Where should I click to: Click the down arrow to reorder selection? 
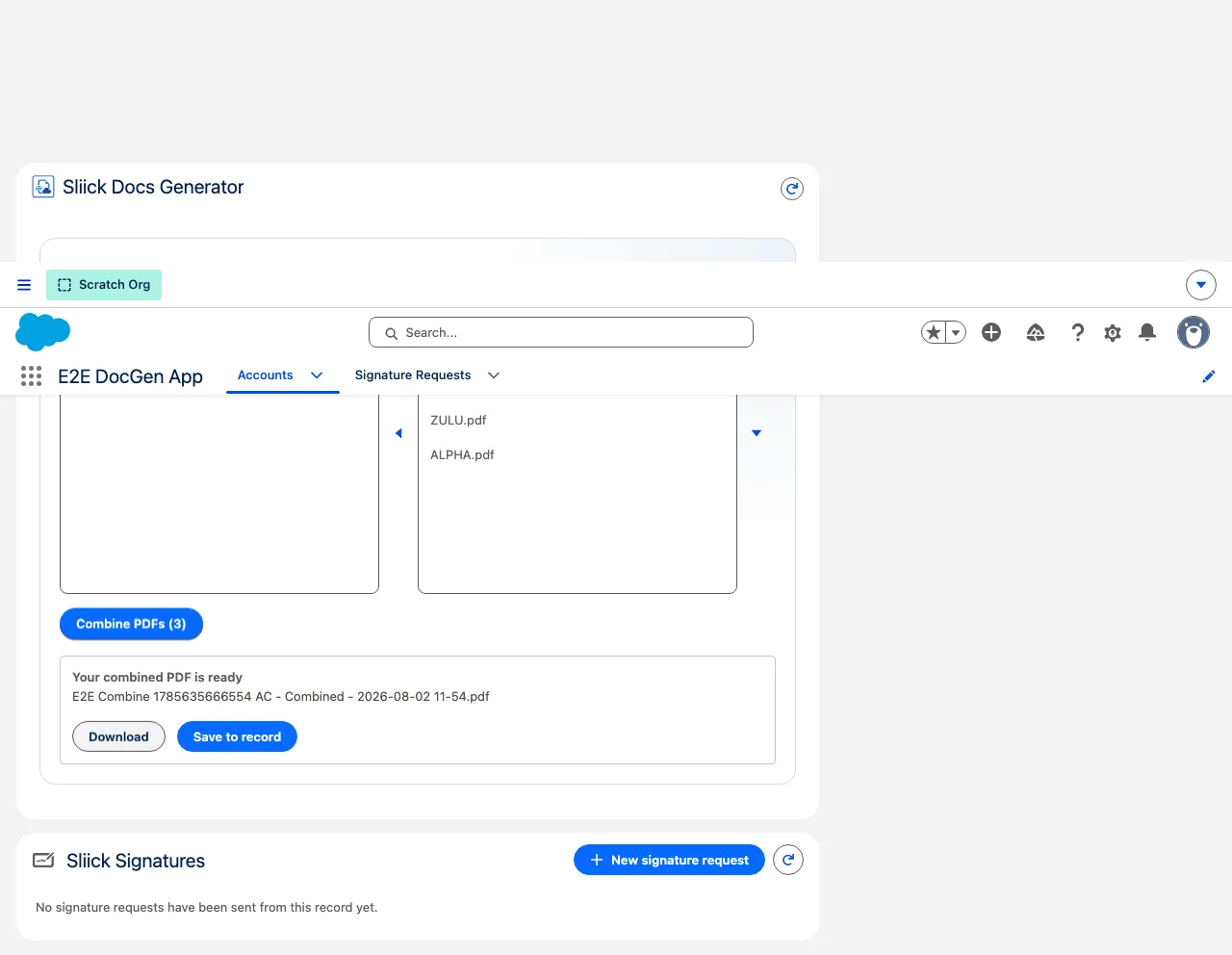point(757,433)
